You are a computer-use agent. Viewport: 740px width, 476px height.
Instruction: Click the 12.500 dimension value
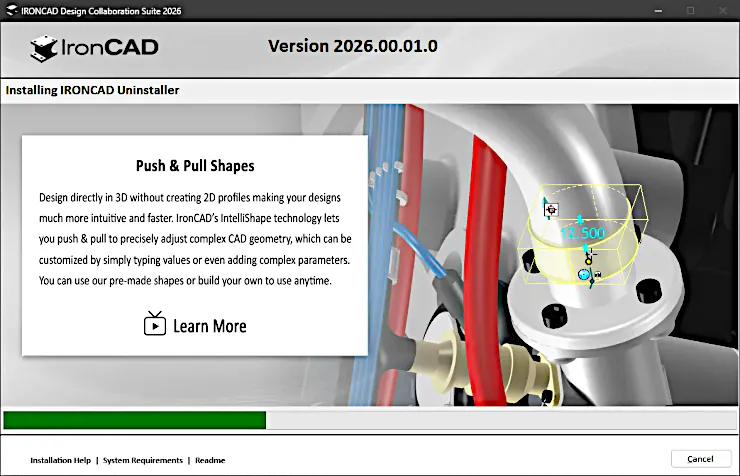582,233
